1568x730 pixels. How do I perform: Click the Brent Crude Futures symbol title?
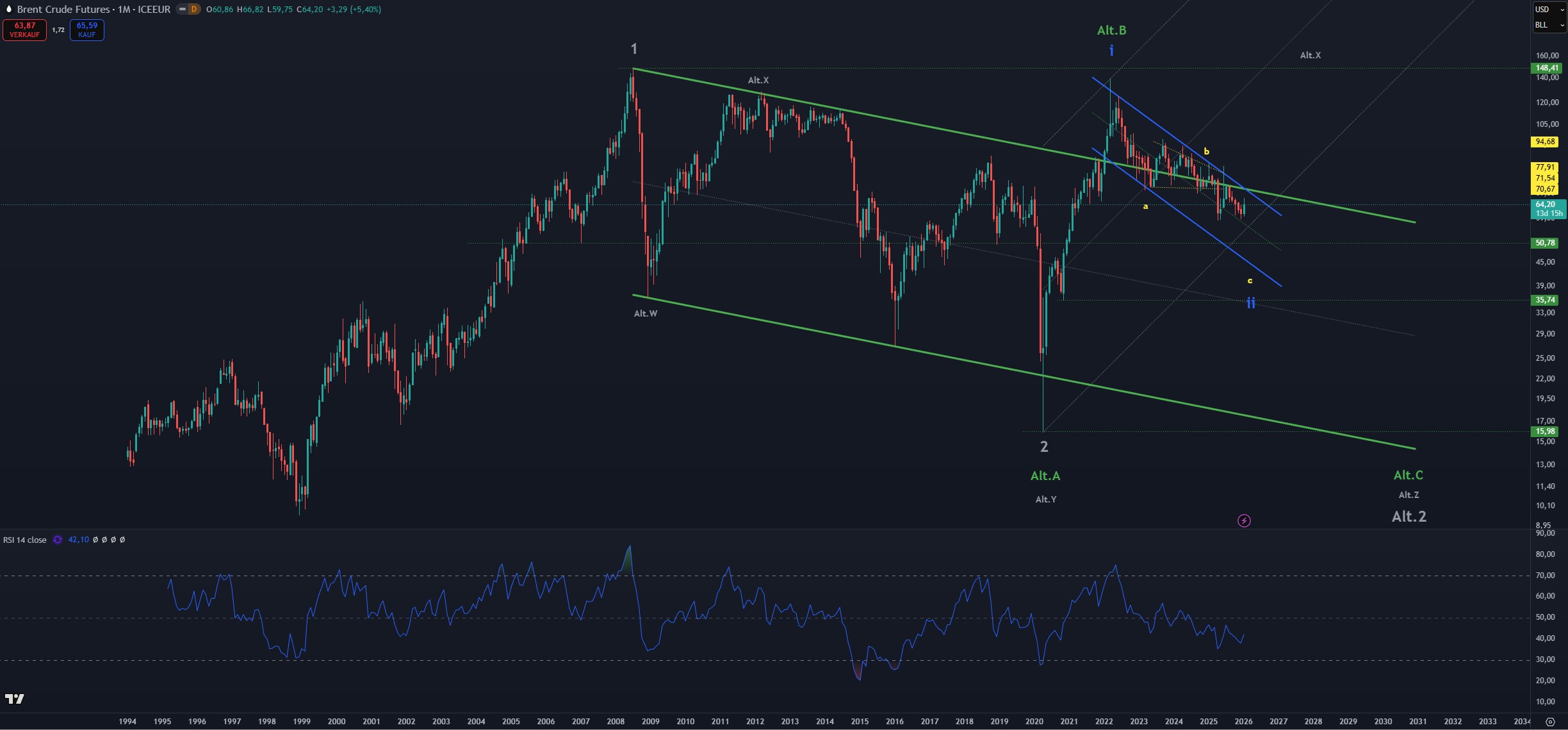tap(63, 9)
